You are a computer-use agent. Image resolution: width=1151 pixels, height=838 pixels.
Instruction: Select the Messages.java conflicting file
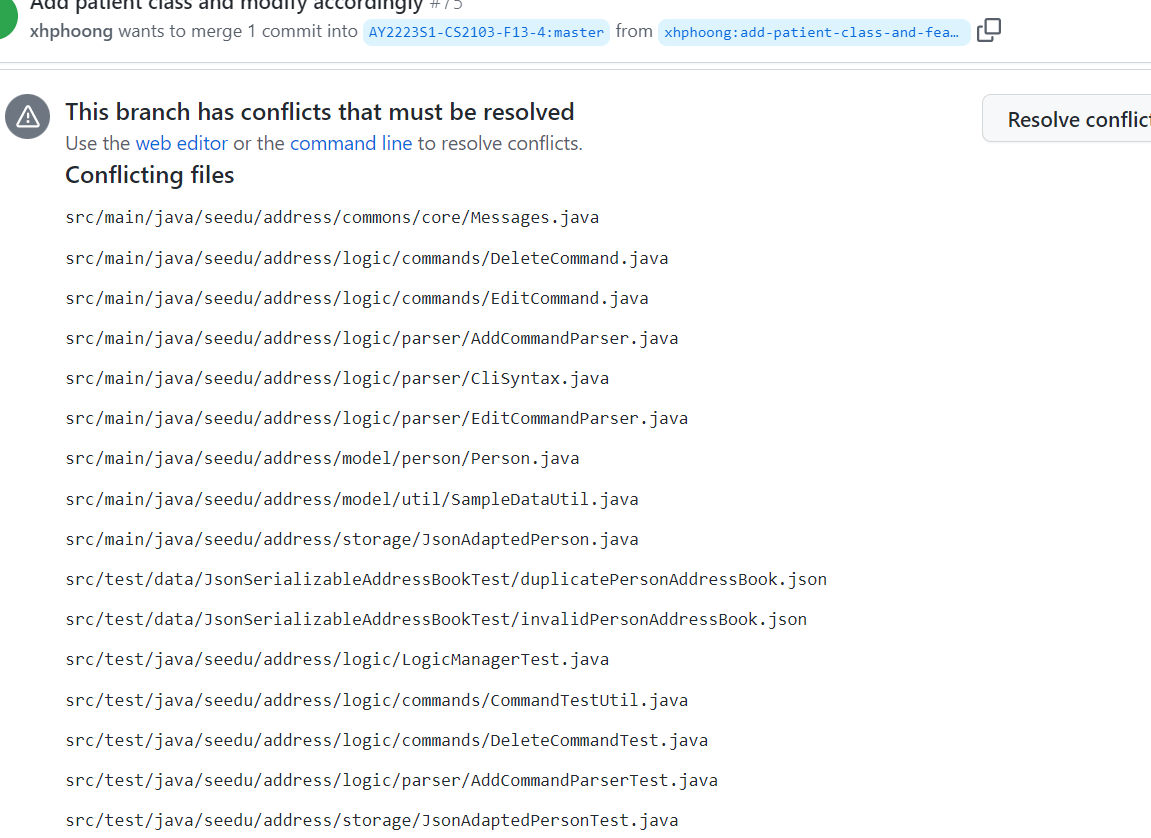332,217
